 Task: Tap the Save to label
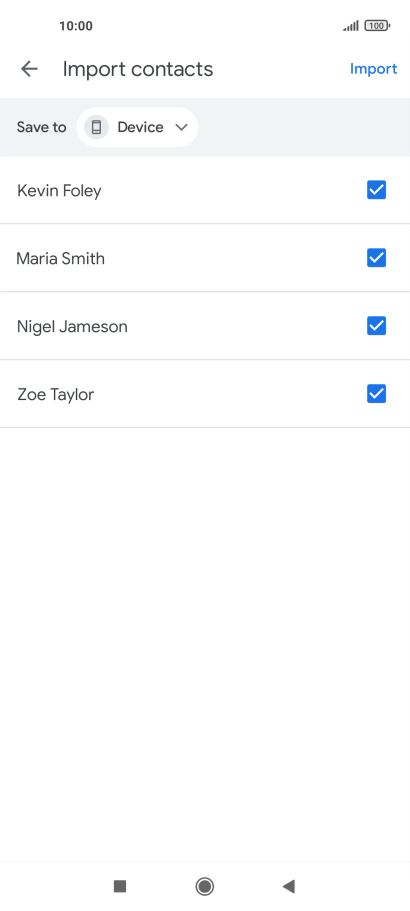tap(41, 127)
